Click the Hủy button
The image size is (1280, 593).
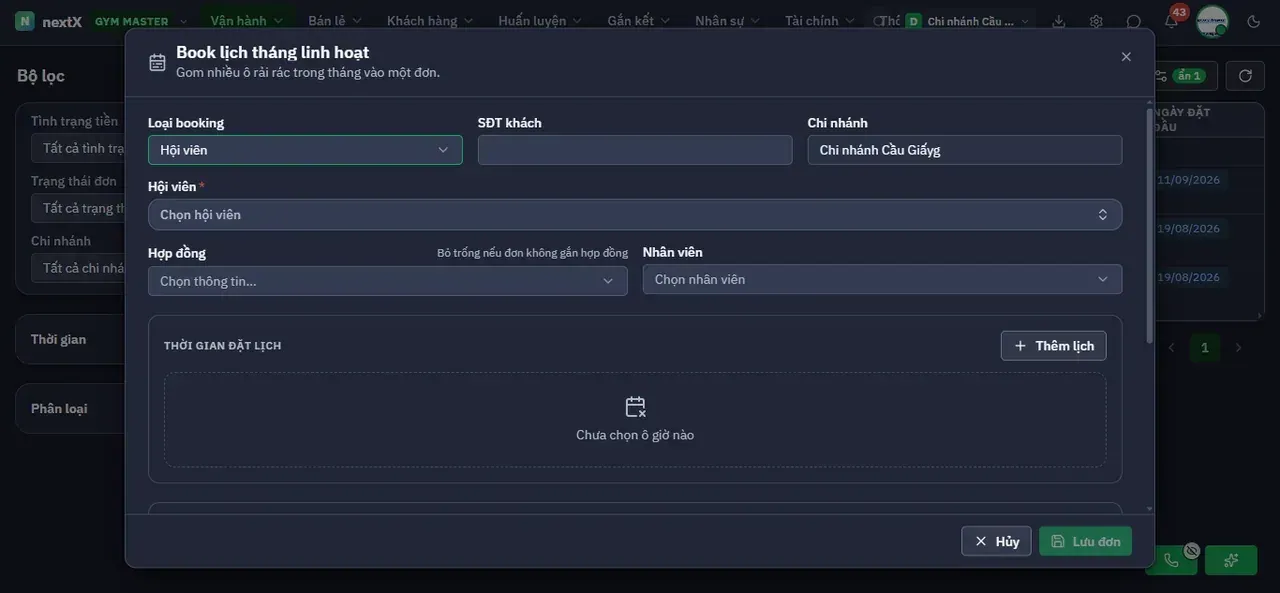pyautogui.click(x=996, y=541)
